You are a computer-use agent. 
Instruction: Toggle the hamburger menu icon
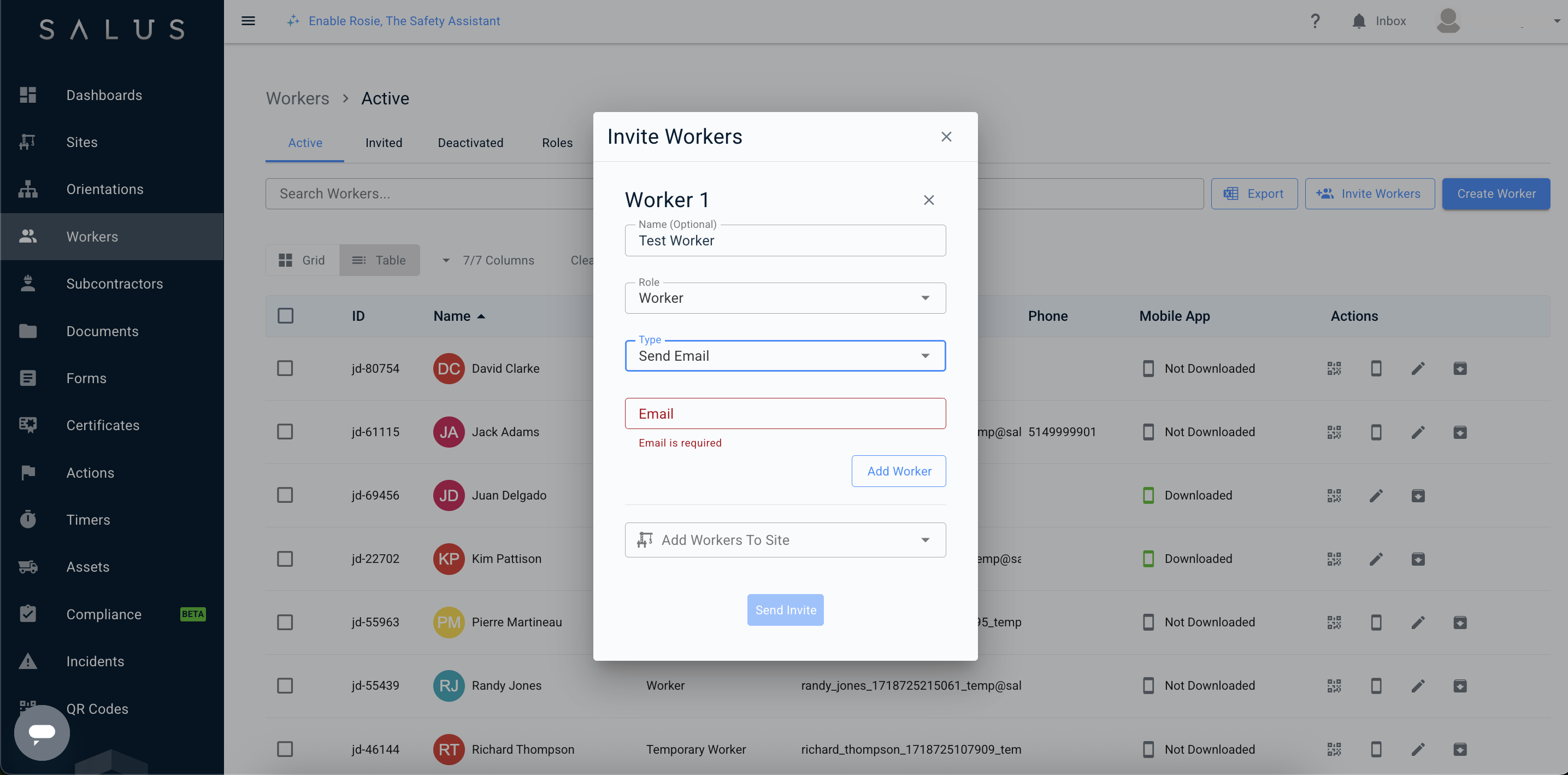[x=247, y=21]
